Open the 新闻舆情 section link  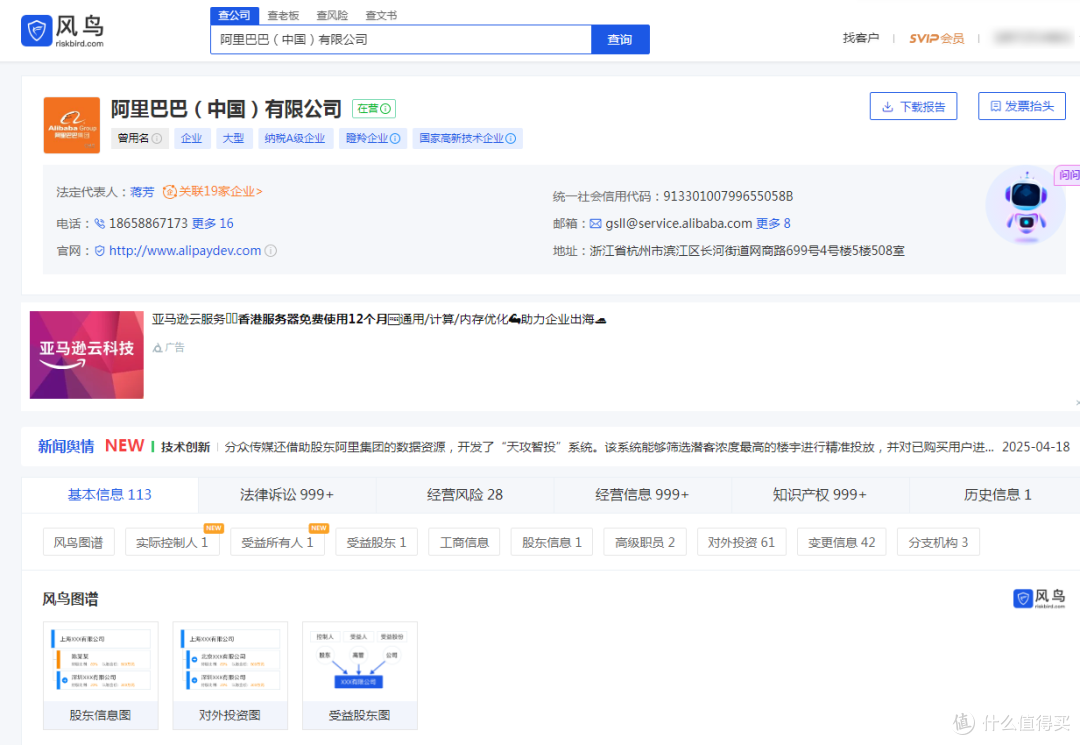click(66, 446)
